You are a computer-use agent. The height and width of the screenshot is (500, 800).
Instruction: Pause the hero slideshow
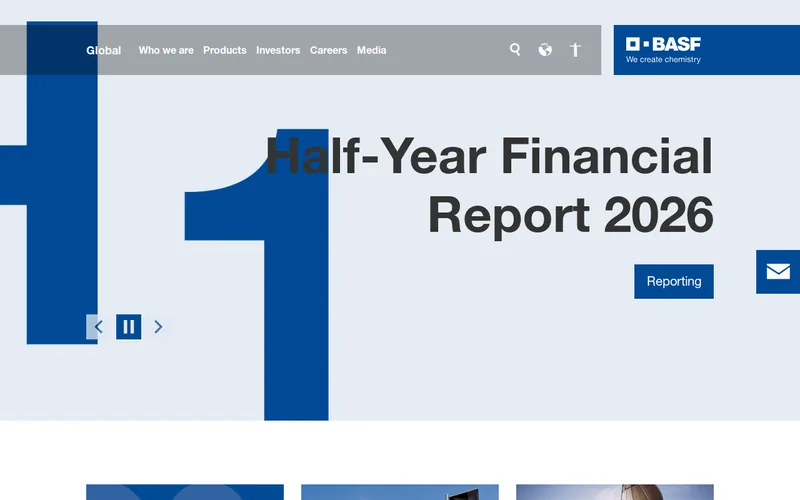click(x=129, y=327)
